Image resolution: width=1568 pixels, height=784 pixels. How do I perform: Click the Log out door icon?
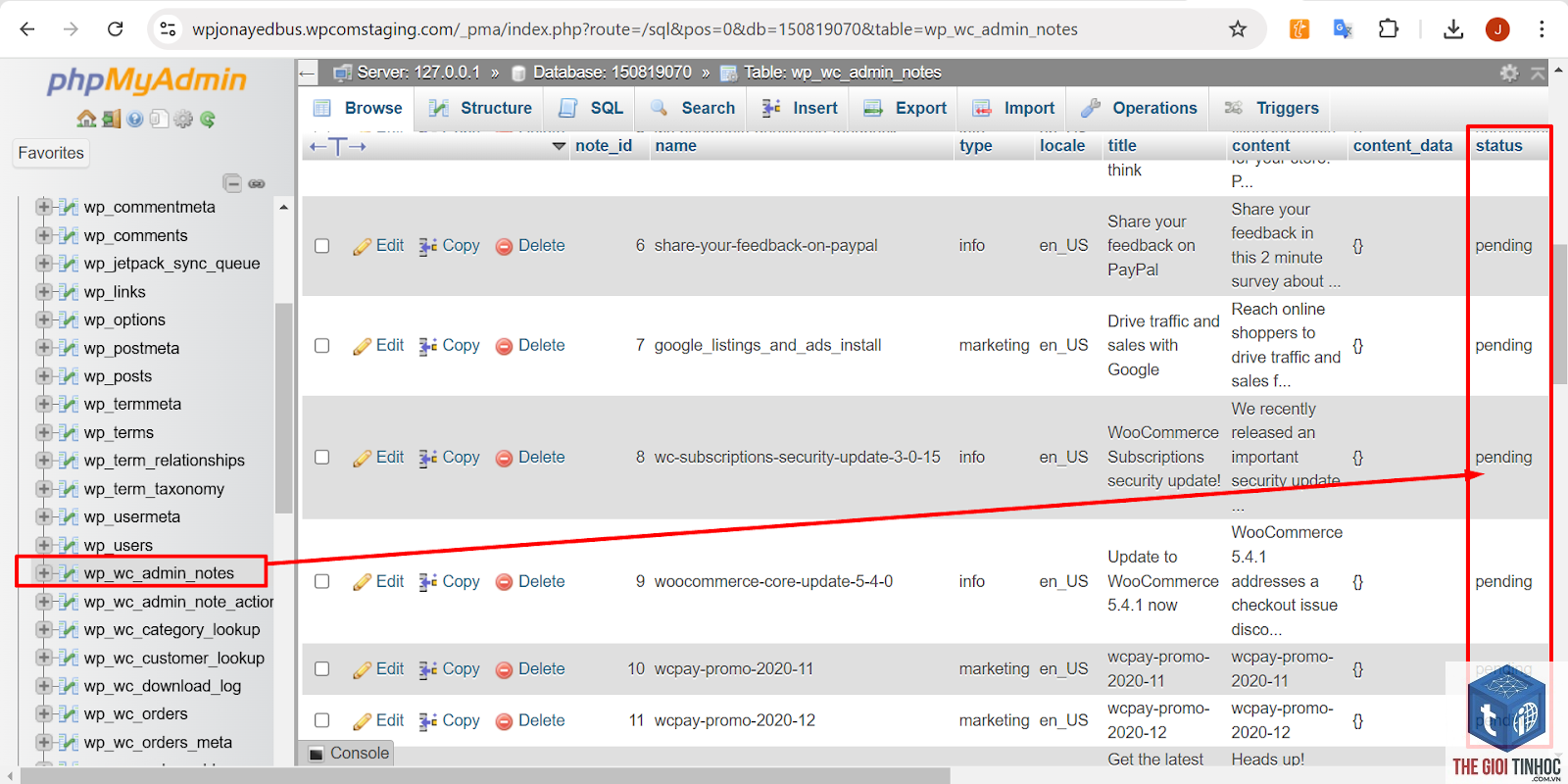[x=111, y=119]
